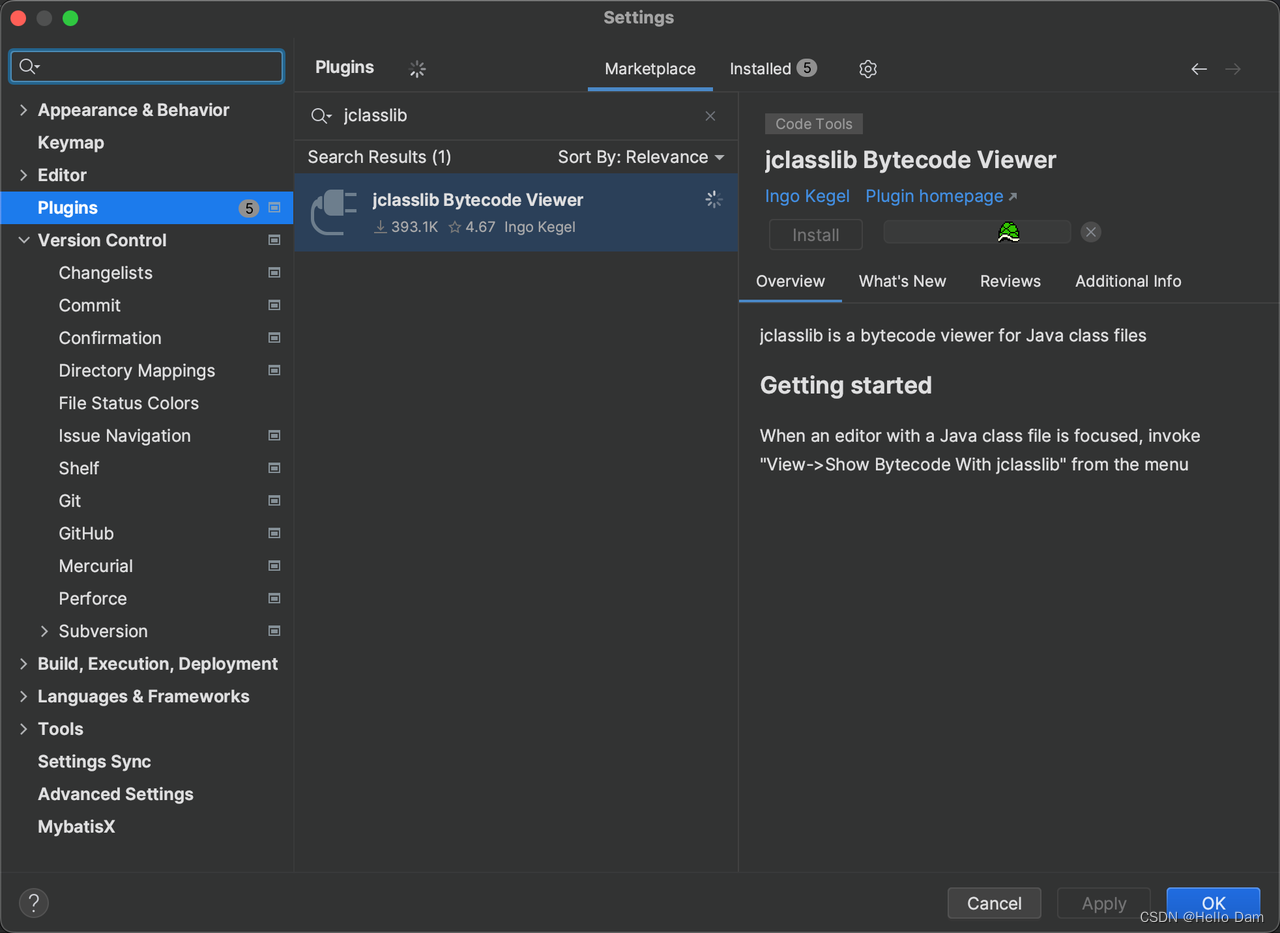Click project-level icon next to Issue Navigation
Screen dimensions: 1280x933
tap(274, 436)
